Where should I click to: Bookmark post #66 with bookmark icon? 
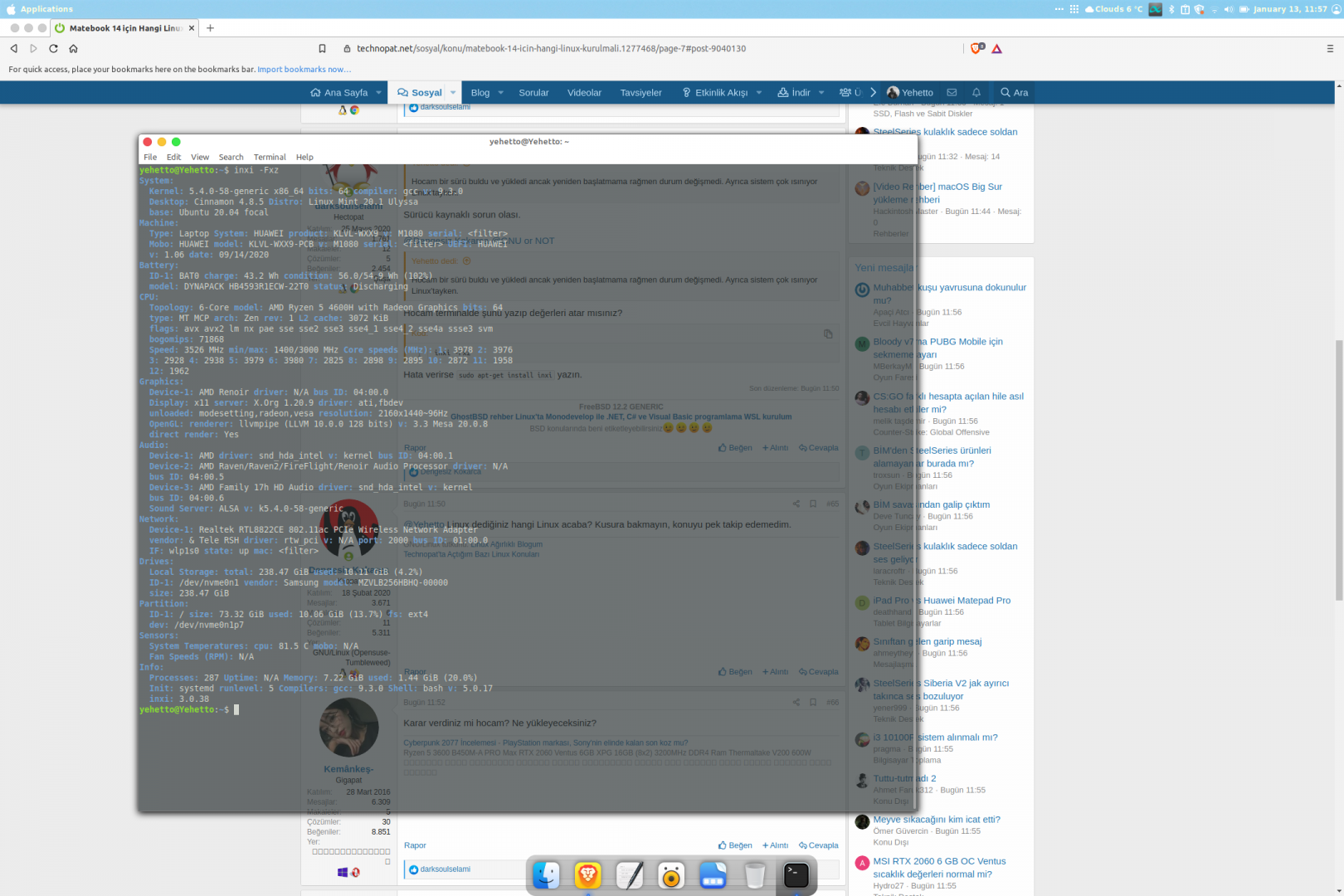[x=813, y=703]
